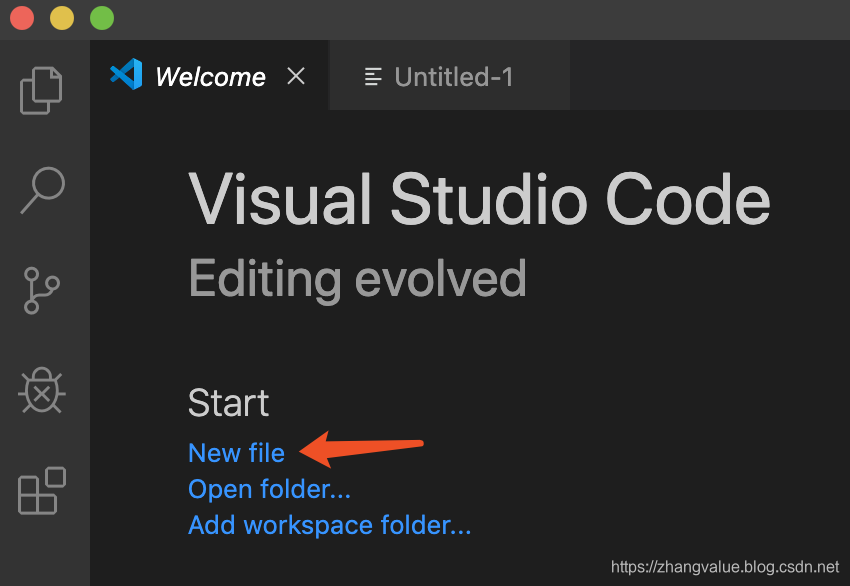
Task: Open the Source Control view
Action: pyautogui.click(x=41, y=291)
